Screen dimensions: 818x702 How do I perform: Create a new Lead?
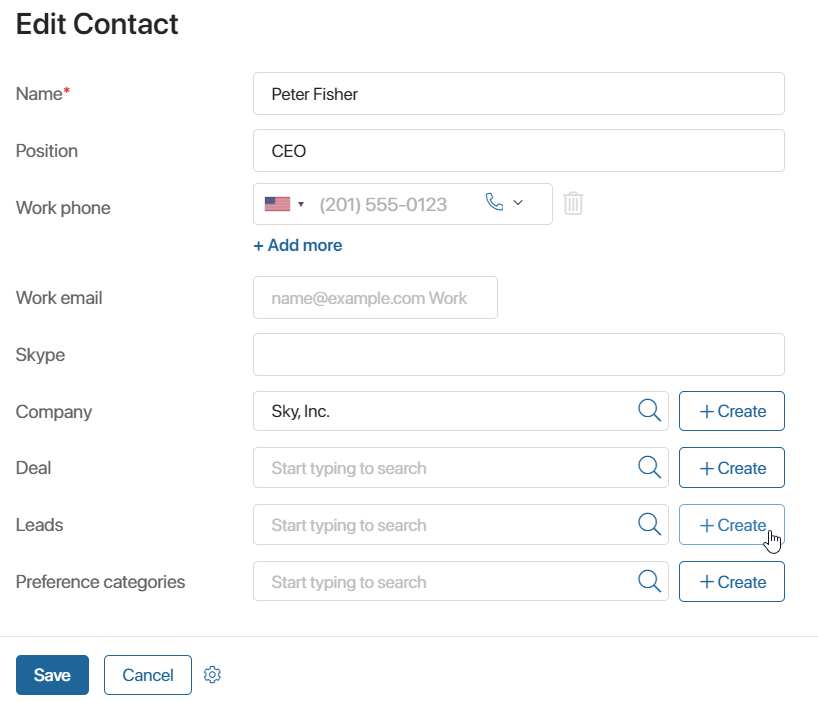pos(732,525)
